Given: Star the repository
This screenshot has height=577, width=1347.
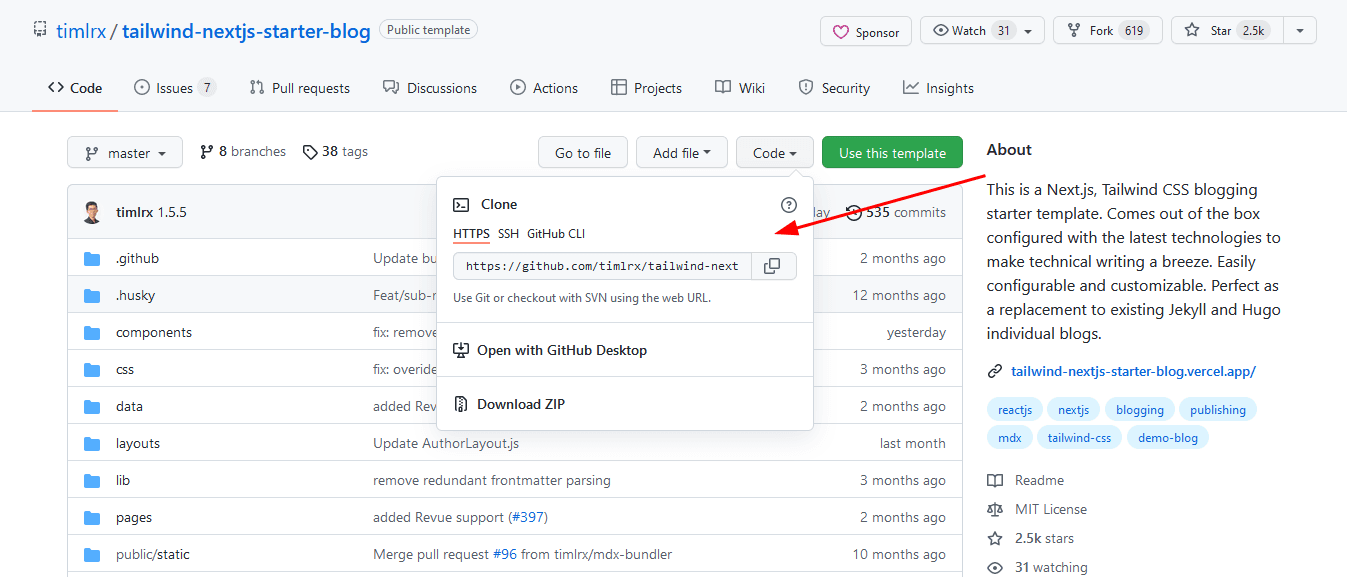Looking at the screenshot, I should pyautogui.click(x=1227, y=31).
